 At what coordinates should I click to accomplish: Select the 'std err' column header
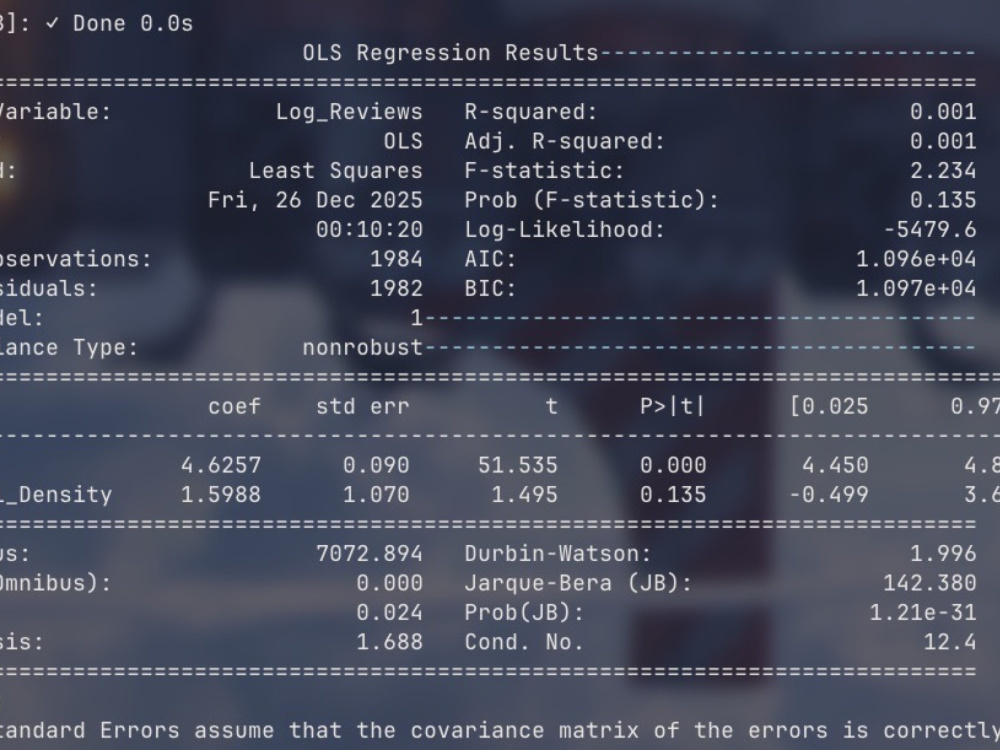click(362, 406)
